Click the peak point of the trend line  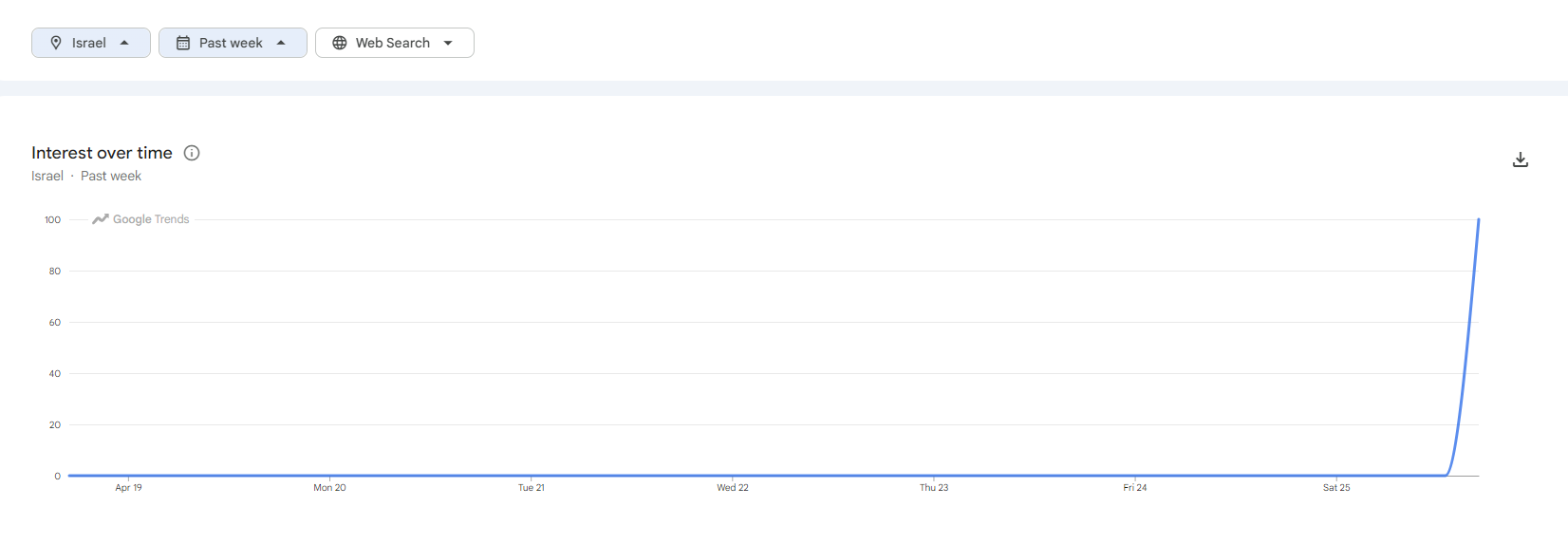[x=1478, y=220]
